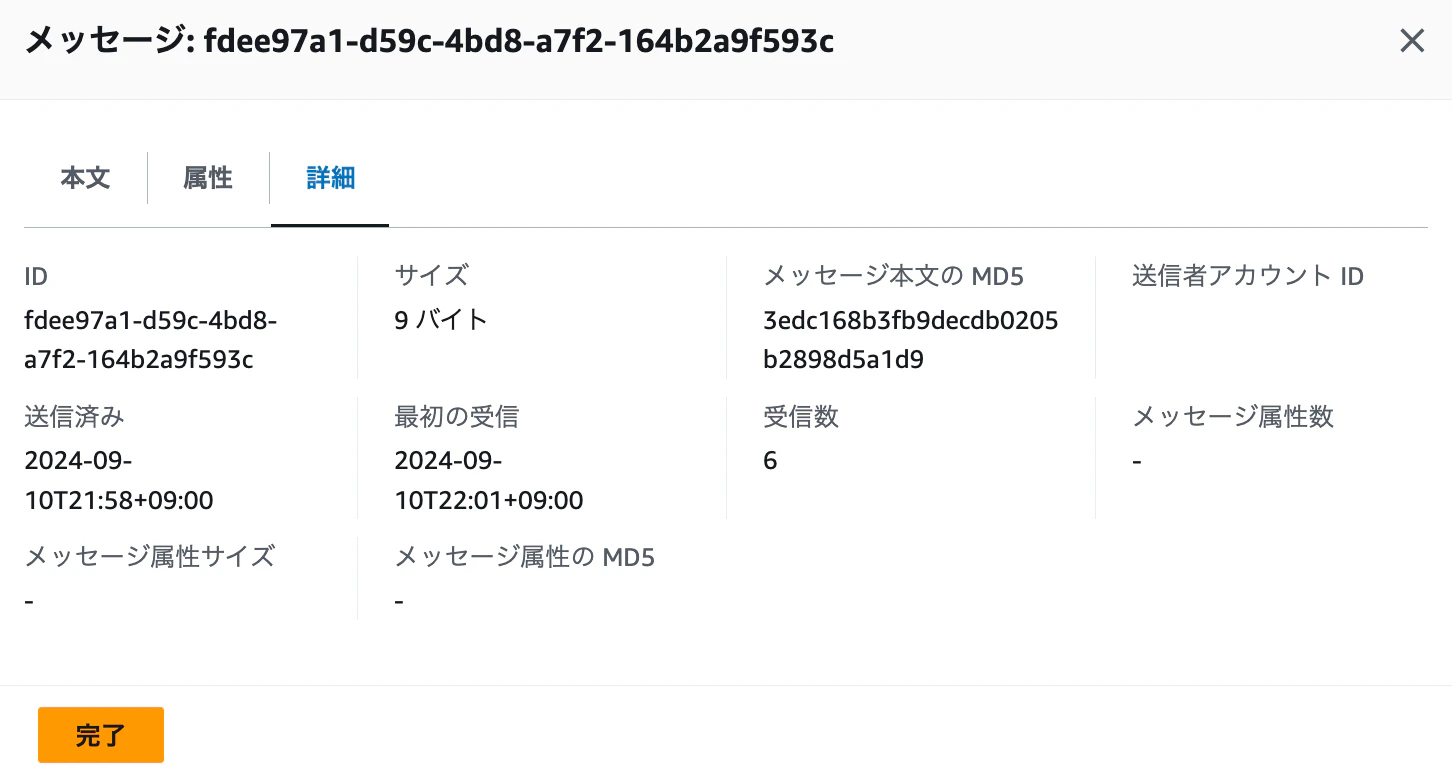Click the 最初の受信 label
The width and height of the screenshot is (1452, 782).
[x=457, y=416]
